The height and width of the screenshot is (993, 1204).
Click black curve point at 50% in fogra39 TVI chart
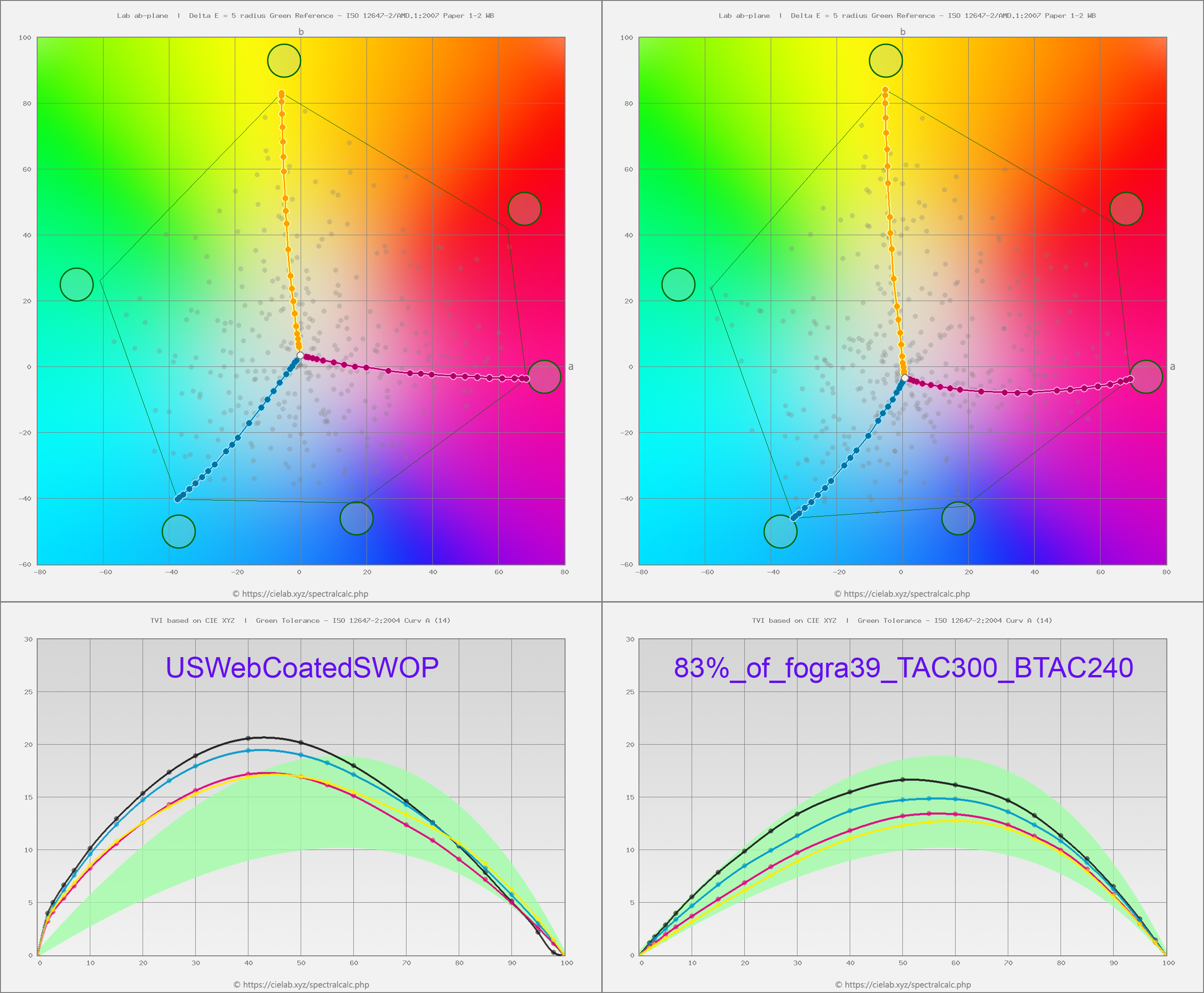click(x=902, y=779)
